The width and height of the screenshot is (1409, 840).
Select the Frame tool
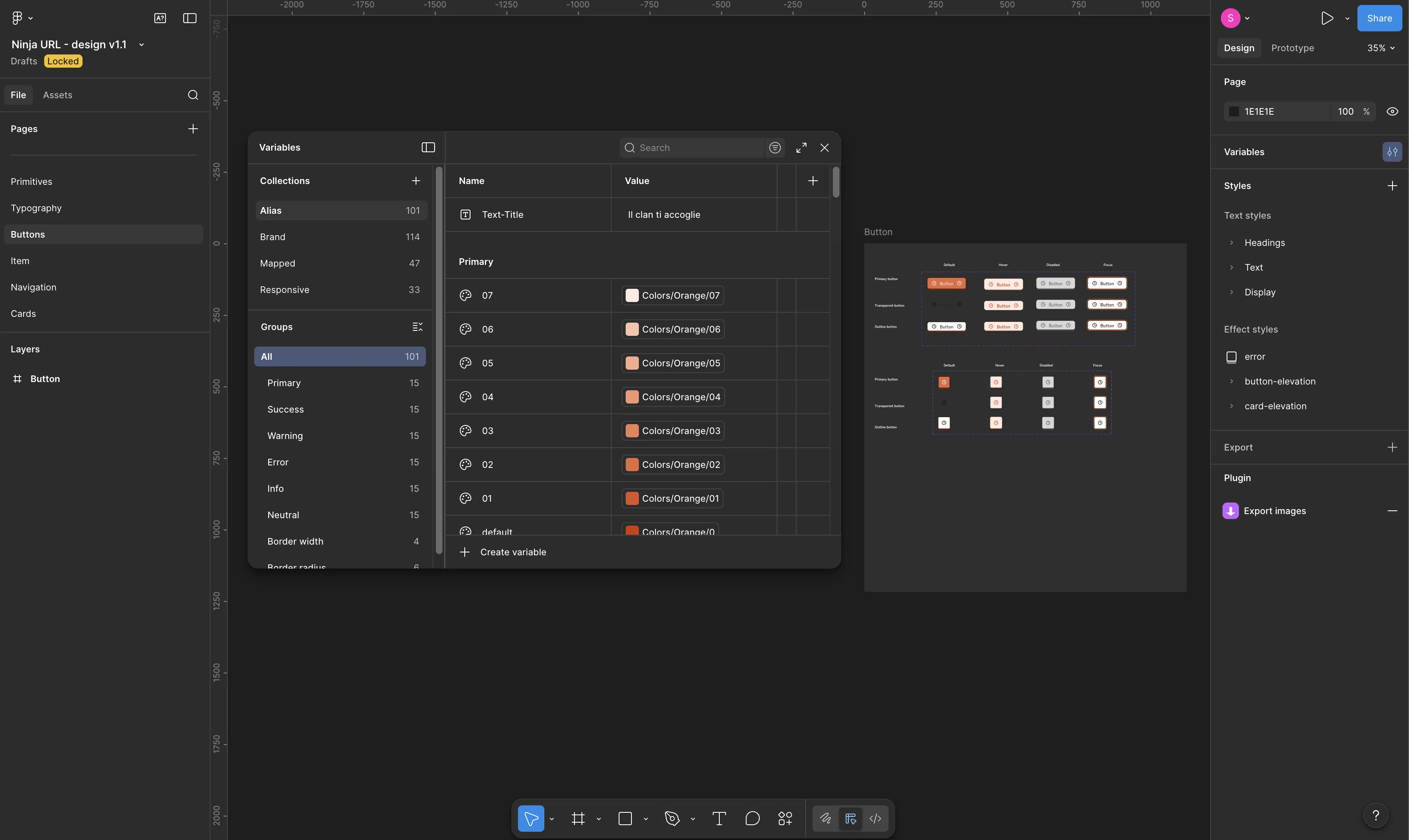click(578, 819)
